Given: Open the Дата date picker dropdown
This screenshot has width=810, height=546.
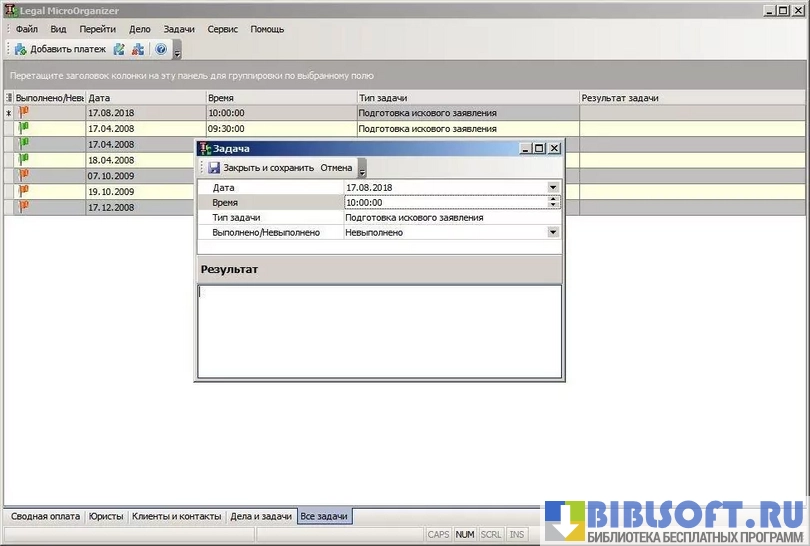Looking at the screenshot, I should (553, 187).
